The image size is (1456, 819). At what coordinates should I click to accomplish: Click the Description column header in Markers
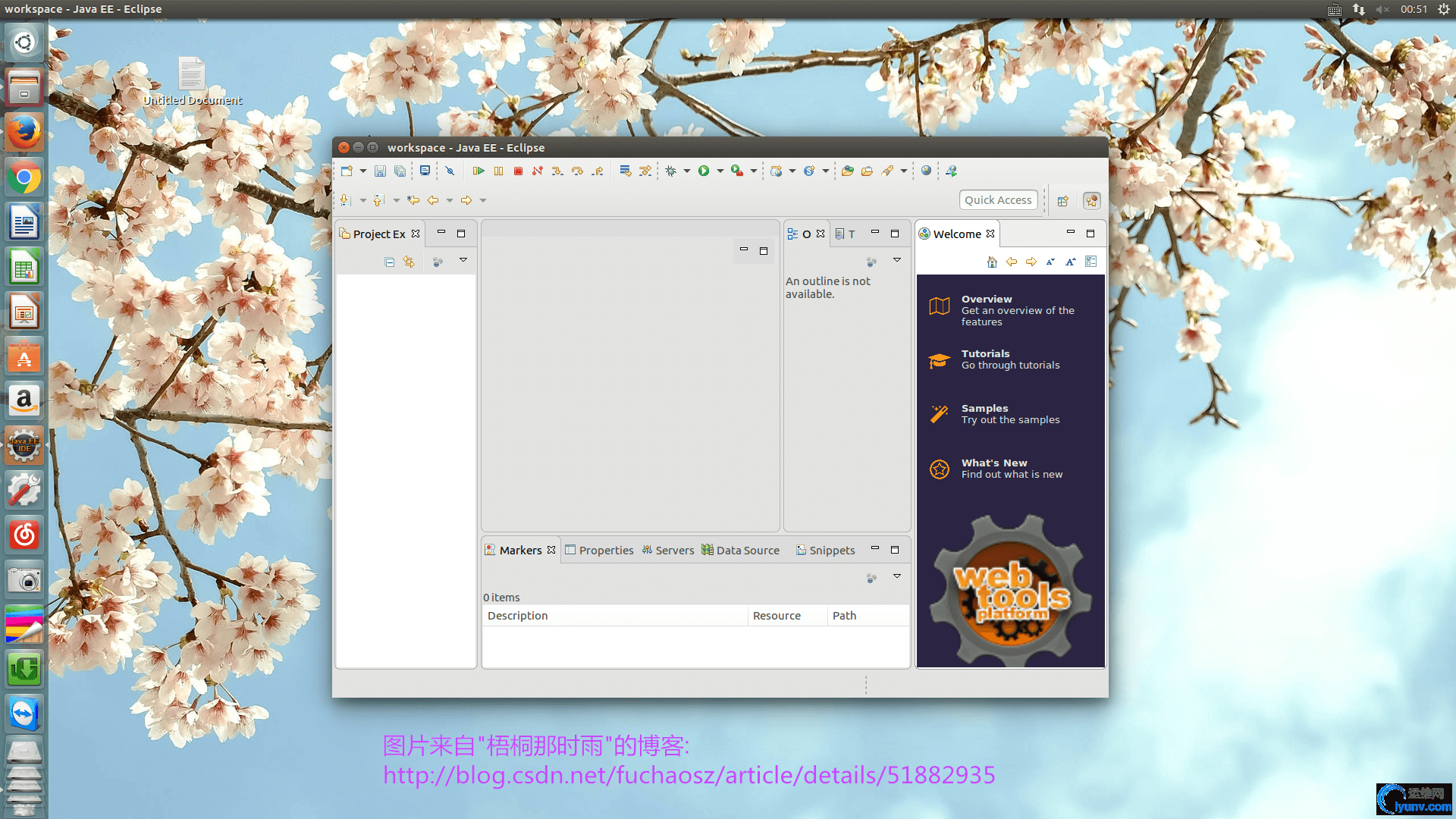click(615, 616)
